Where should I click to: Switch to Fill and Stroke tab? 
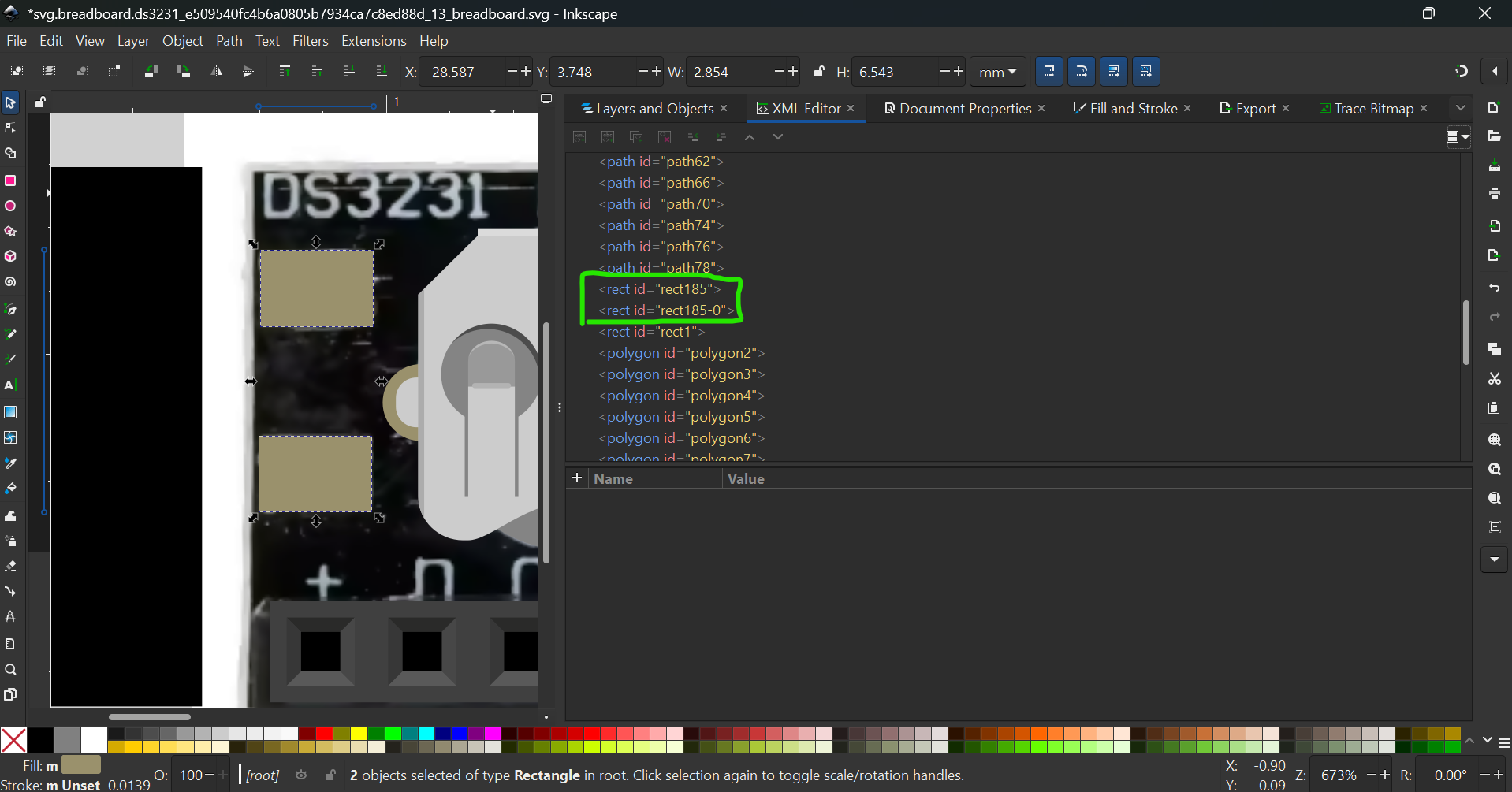(1126, 109)
